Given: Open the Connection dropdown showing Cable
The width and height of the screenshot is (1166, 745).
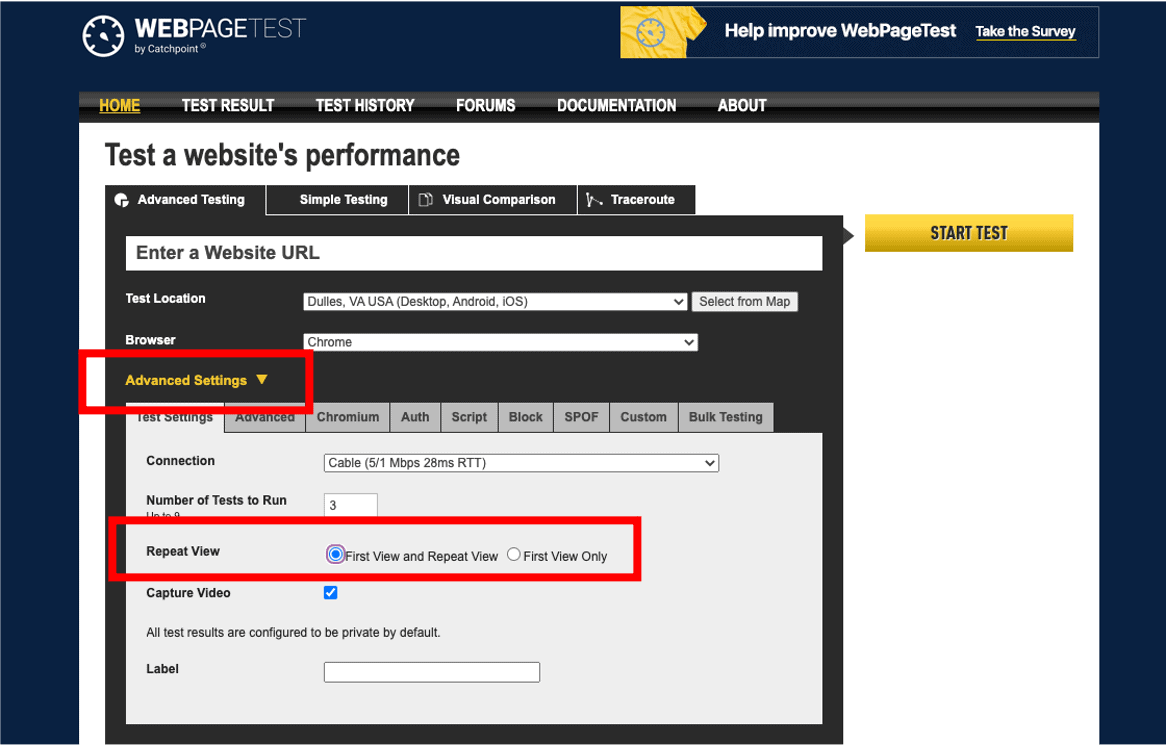Looking at the screenshot, I should pos(521,462).
